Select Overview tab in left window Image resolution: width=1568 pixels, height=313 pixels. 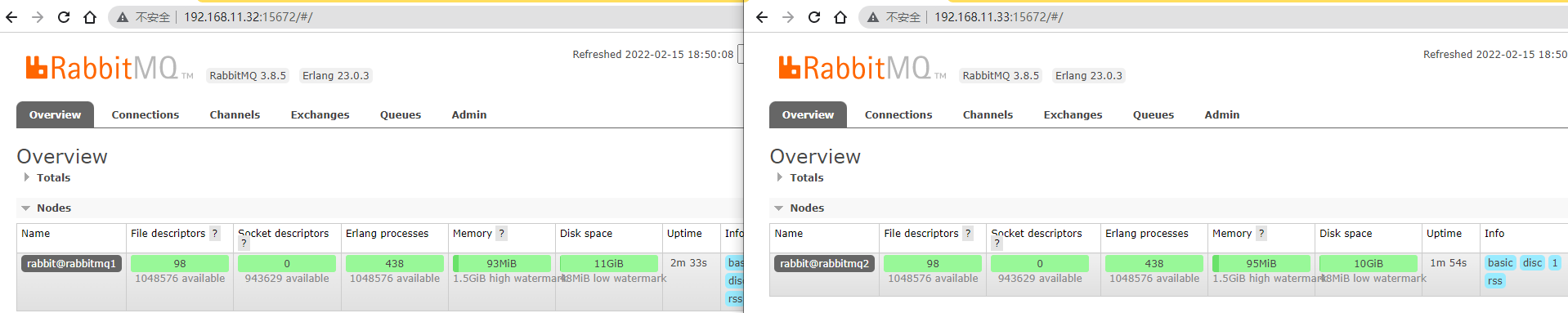[55, 114]
